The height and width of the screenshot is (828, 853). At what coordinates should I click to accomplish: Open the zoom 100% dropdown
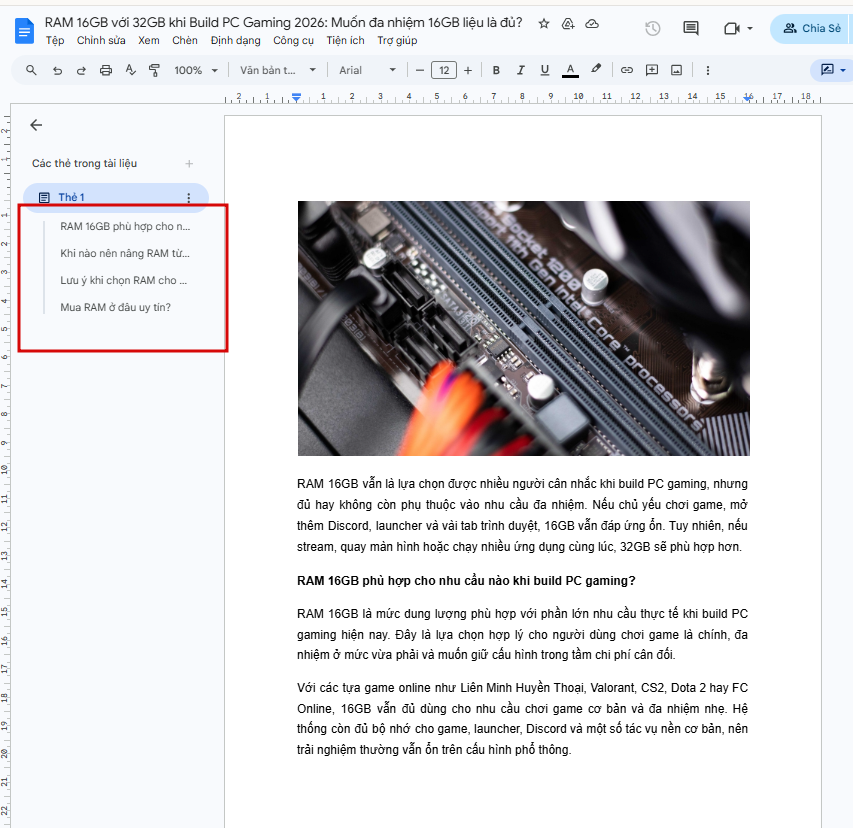pyautogui.click(x=196, y=70)
